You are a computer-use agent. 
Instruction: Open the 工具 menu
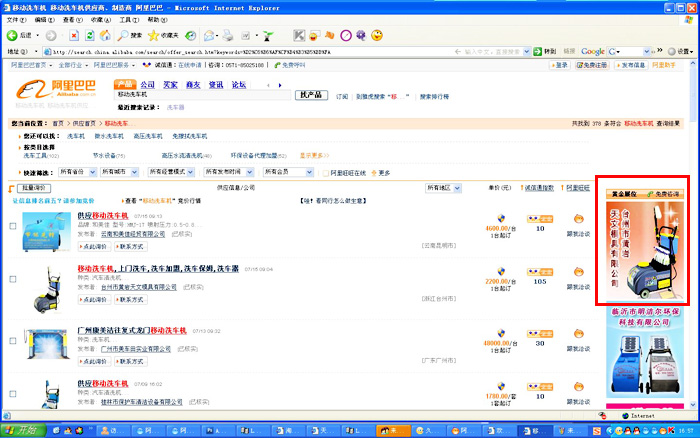click(x=129, y=20)
